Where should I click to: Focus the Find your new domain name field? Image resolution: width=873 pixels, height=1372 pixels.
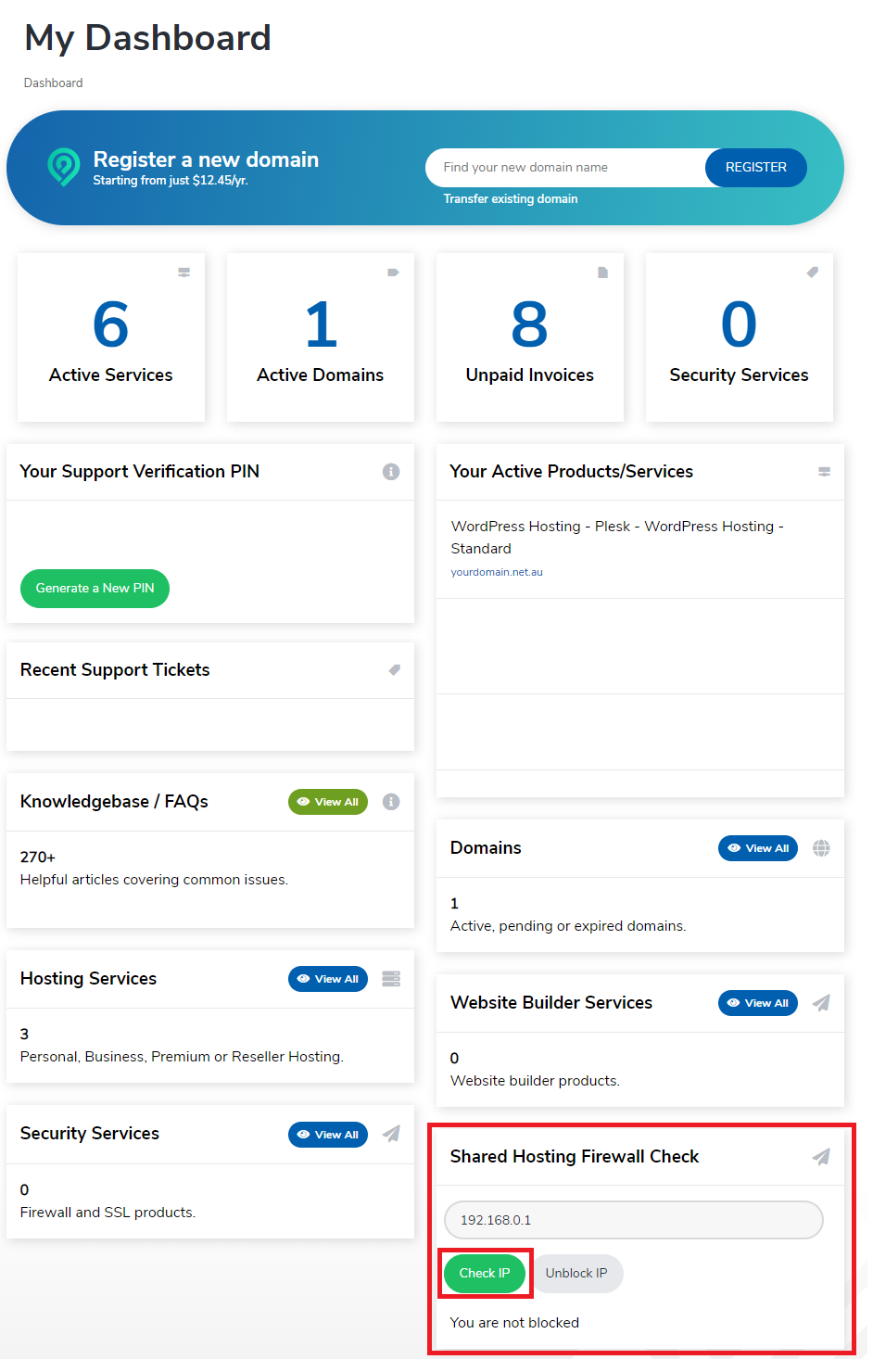coord(565,168)
